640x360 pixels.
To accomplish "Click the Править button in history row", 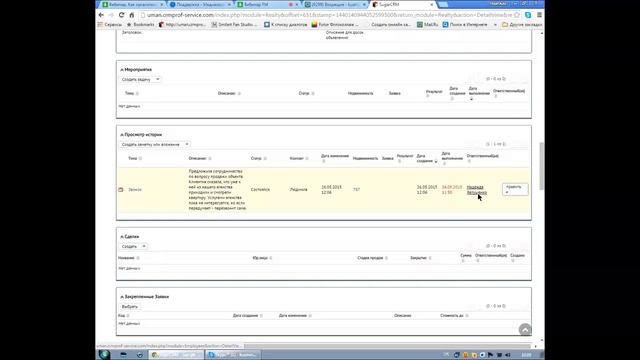I will (x=515, y=189).
